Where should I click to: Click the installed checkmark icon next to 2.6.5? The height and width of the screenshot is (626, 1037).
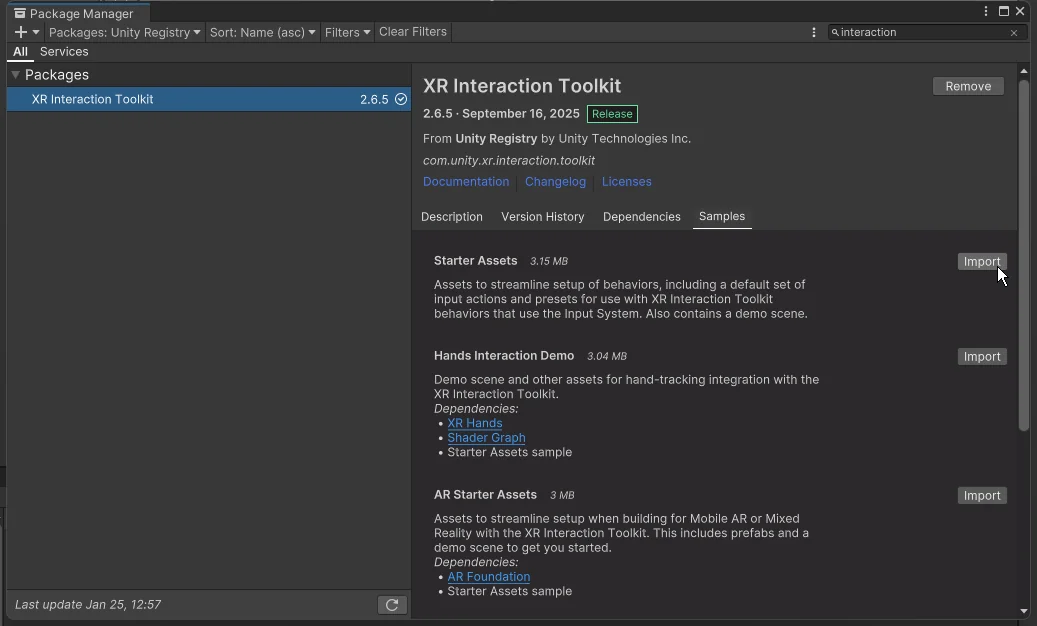(401, 99)
